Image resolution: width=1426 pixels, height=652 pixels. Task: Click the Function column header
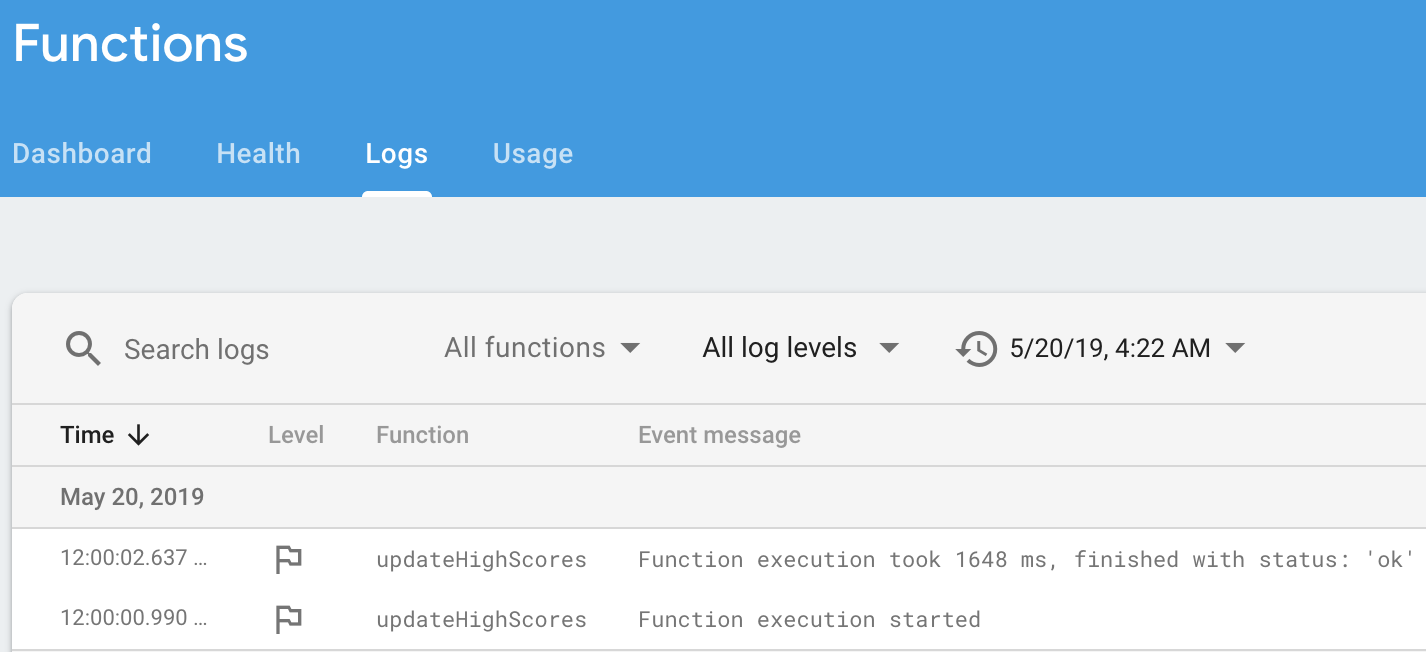point(422,435)
